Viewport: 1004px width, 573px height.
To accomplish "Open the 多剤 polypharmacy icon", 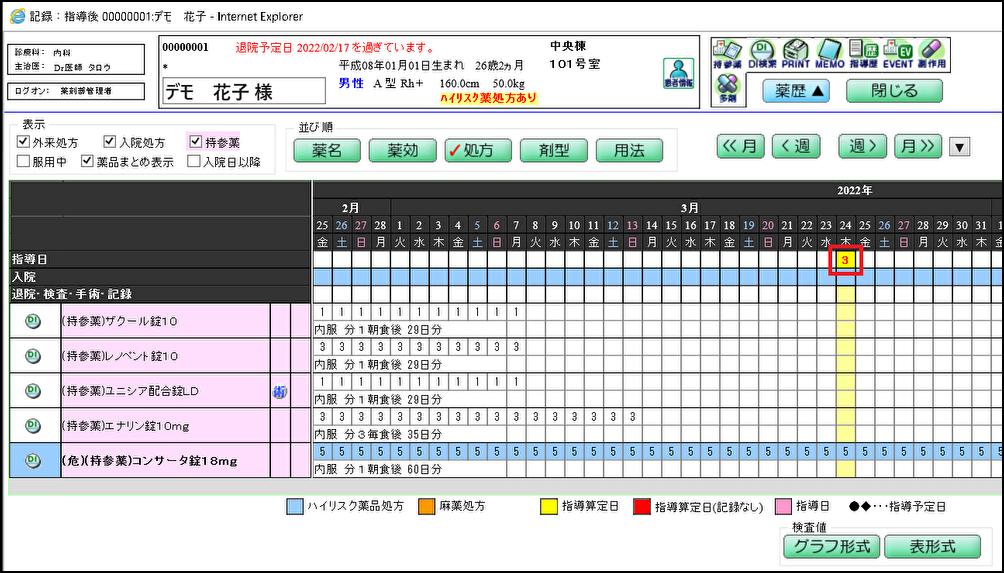I will tap(727, 89).
